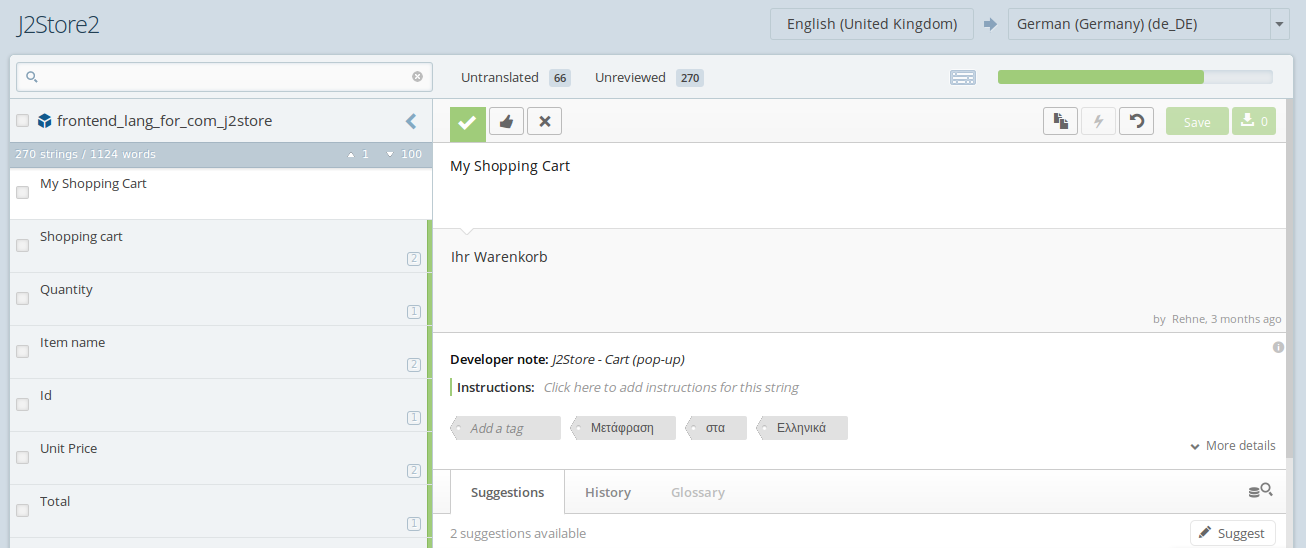Switch to the History tab
This screenshot has width=1306, height=548.
click(x=607, y=492)
